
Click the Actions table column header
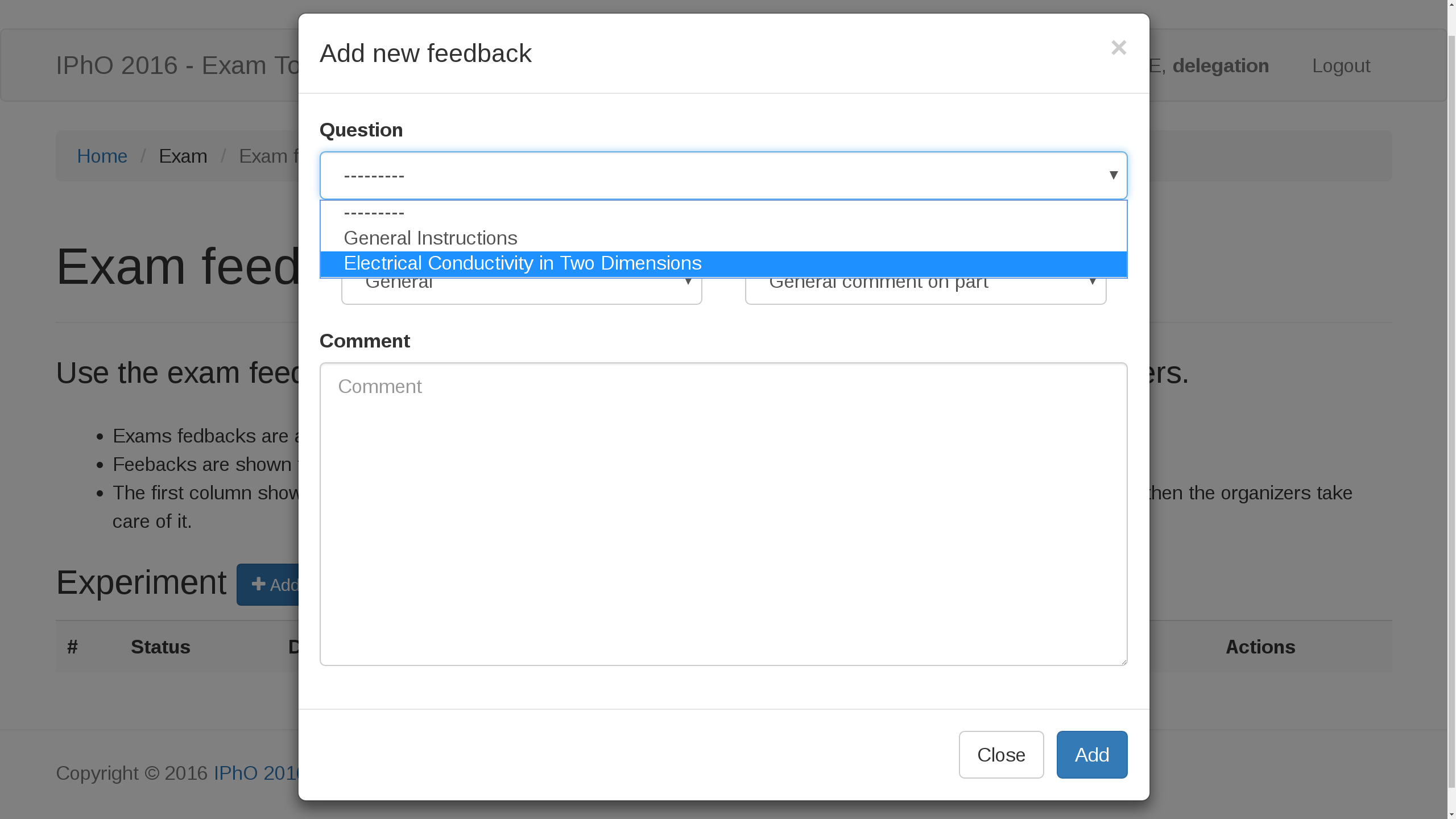pyautogui.click(x=1259, y=647)
